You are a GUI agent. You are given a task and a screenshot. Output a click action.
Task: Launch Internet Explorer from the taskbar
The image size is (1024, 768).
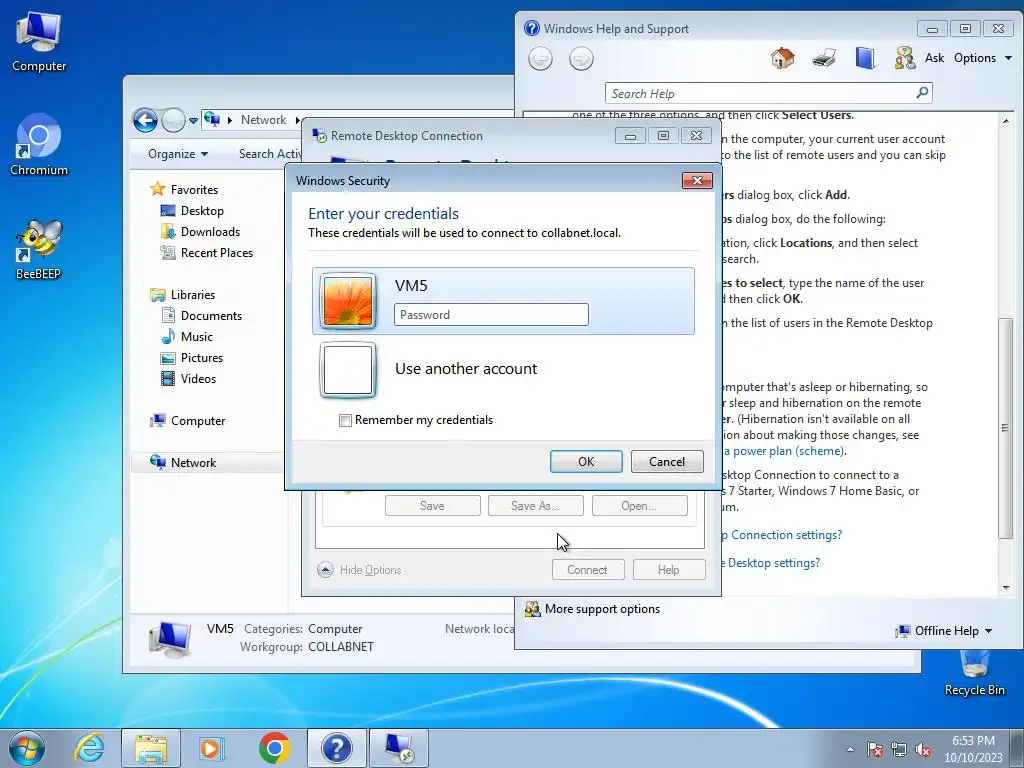(89, 748)
